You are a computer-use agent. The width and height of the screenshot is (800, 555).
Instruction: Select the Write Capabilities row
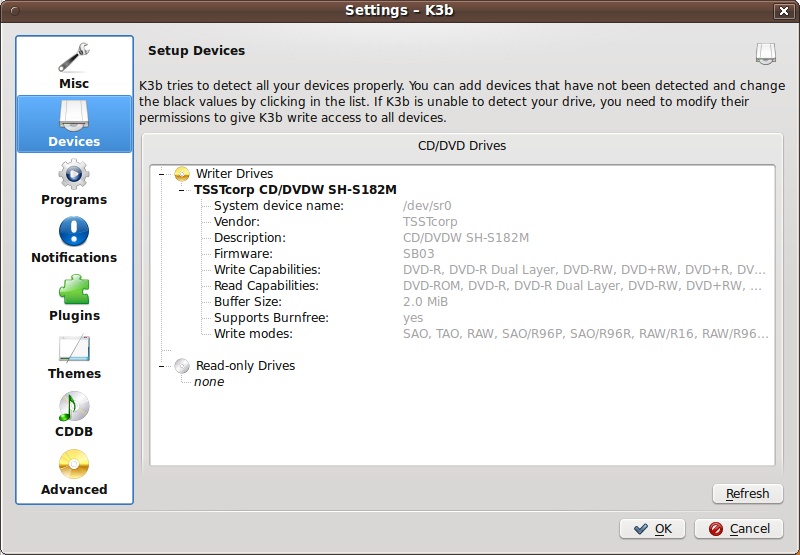(x=267, y=270)
